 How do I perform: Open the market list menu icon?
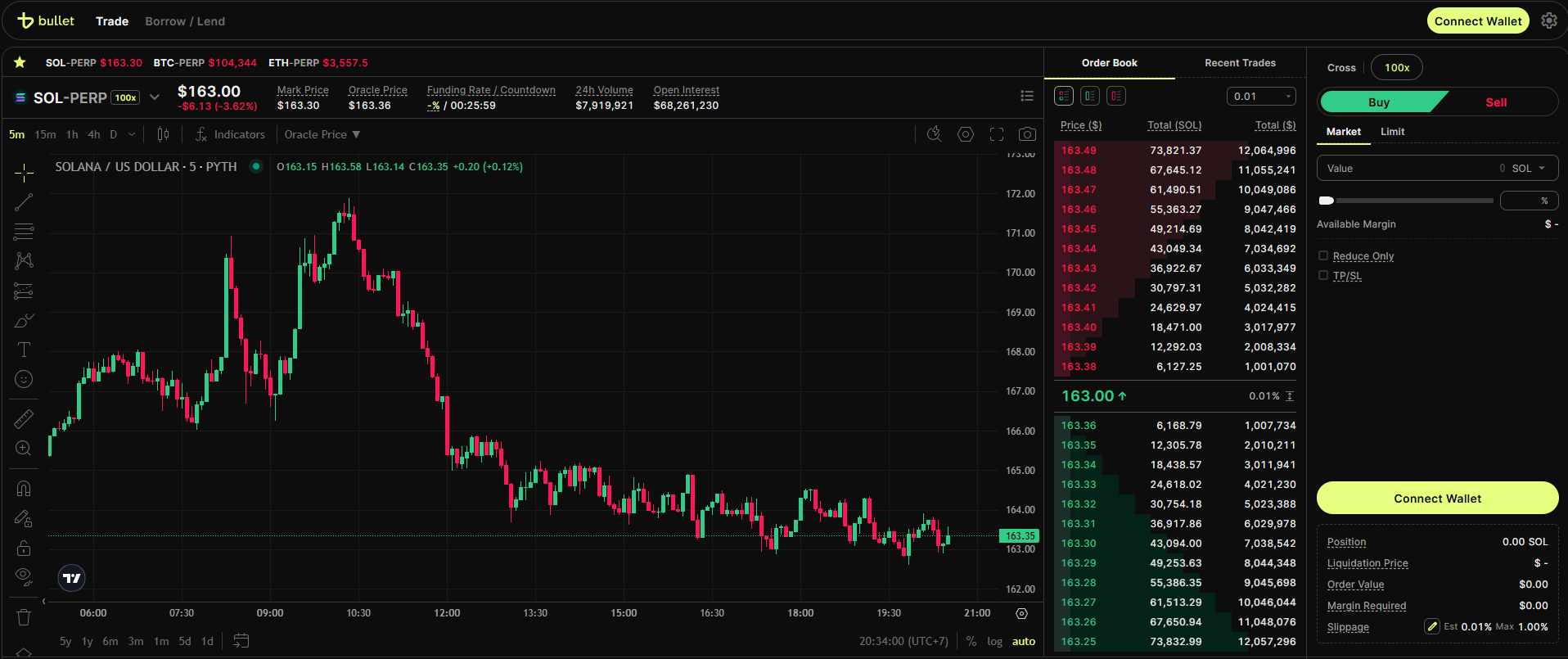1027,97
